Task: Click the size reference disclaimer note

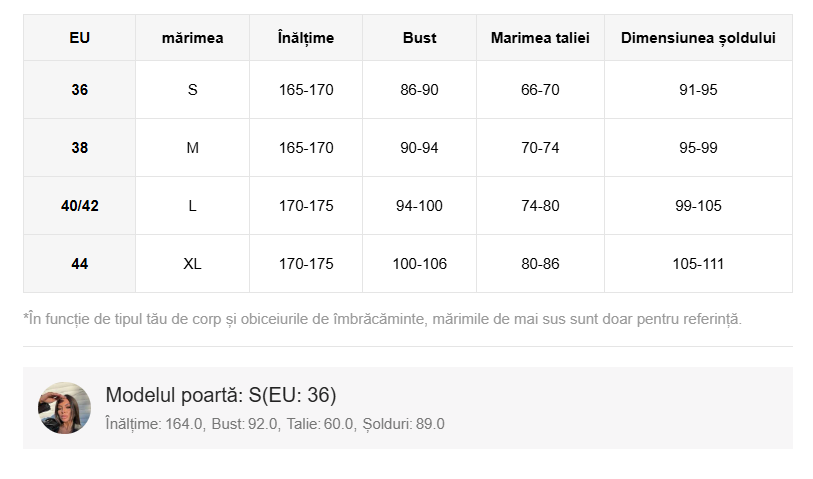Action: point(382,319)
